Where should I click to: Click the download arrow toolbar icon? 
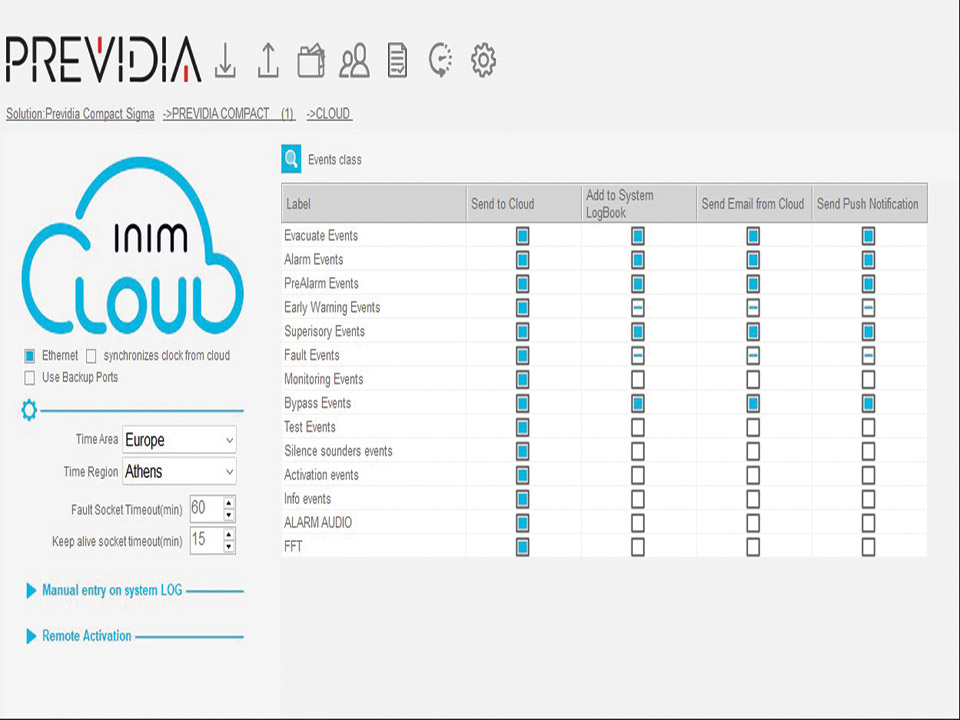coord(225,60)
